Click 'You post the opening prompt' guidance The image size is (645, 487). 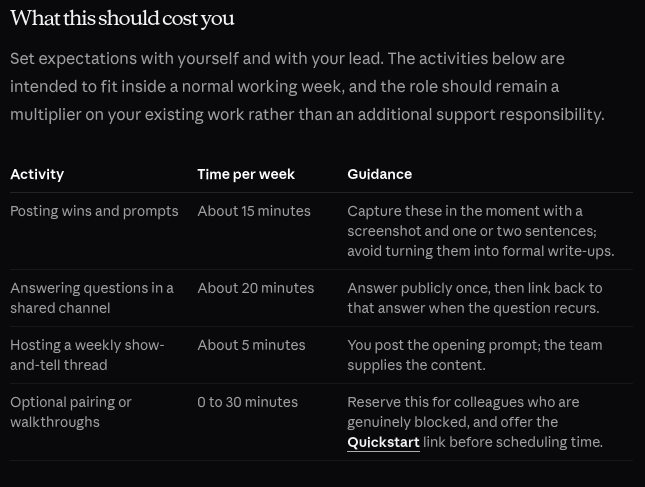tap(475, 355)
